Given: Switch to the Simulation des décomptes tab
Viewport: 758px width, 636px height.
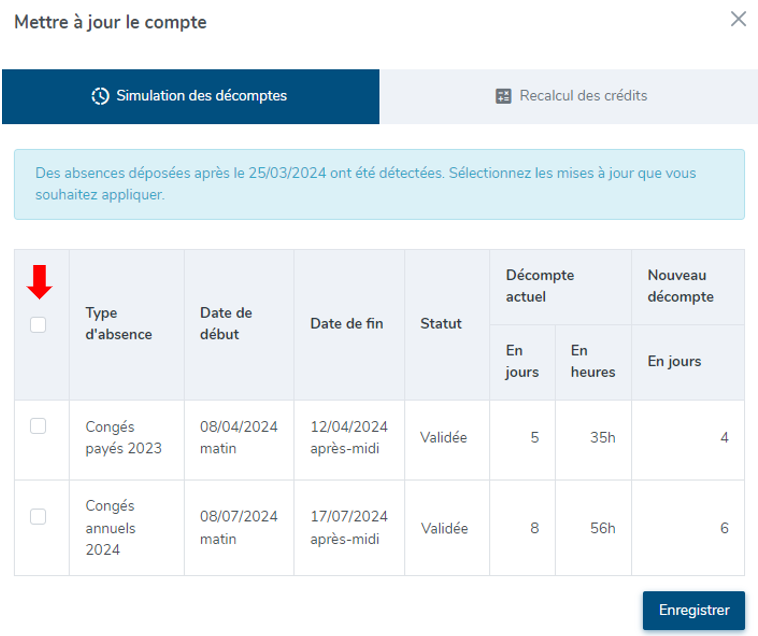Looking at the screenshot, I should 191,97.
